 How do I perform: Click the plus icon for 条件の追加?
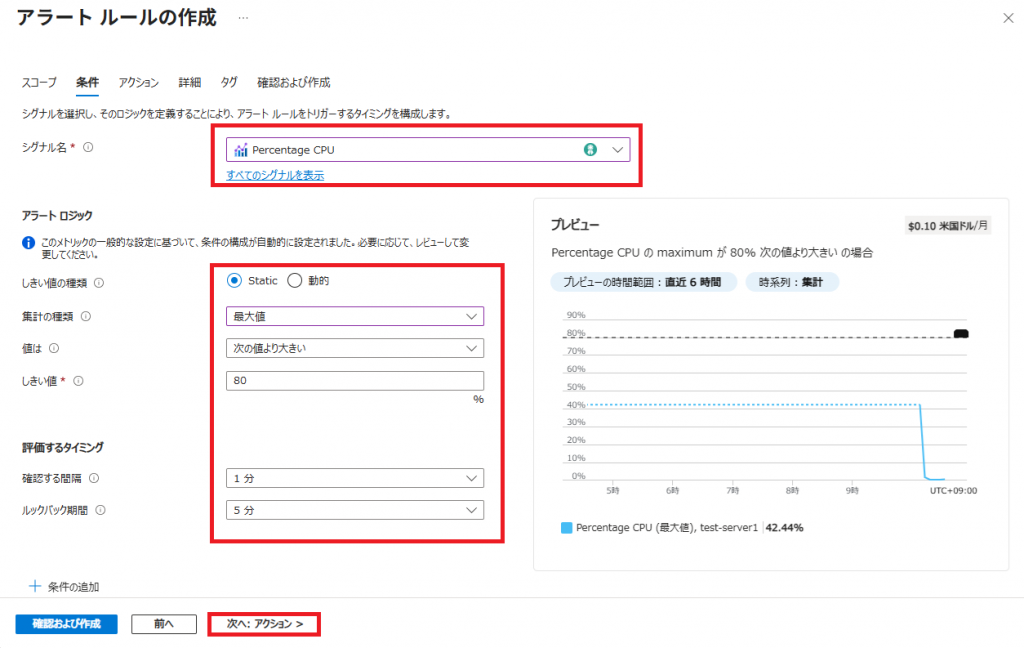click(35, 587)
